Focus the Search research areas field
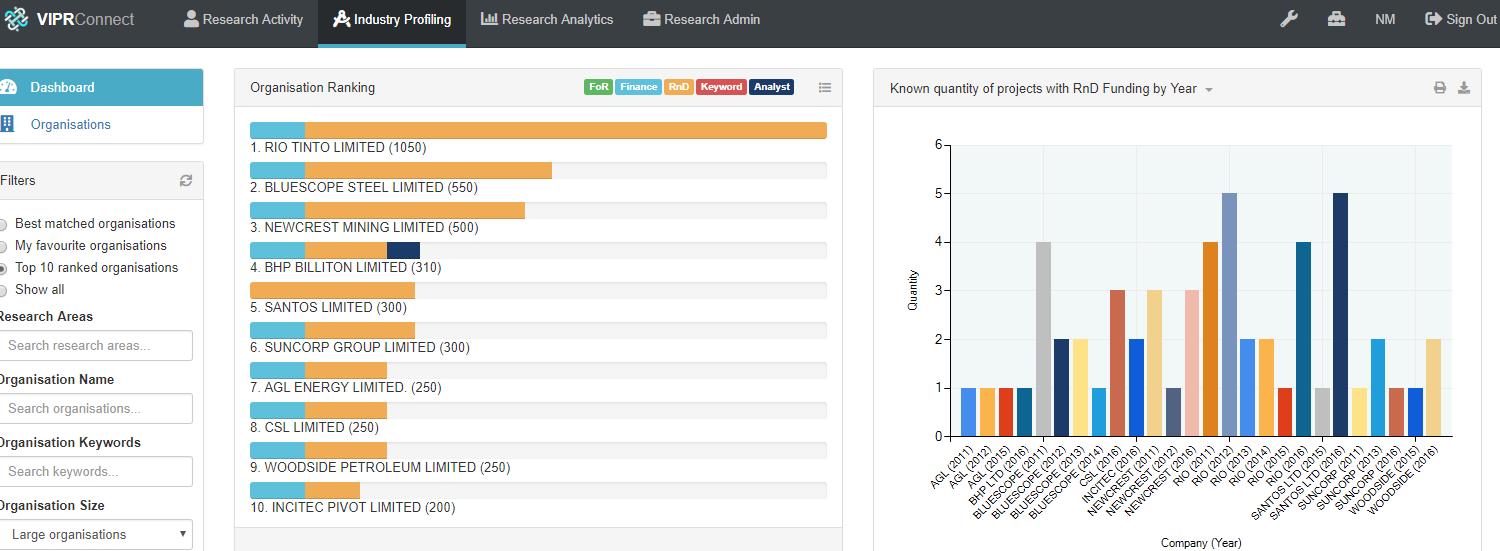The height and width of the screenshot is (551, 1500). coord(96,346)
